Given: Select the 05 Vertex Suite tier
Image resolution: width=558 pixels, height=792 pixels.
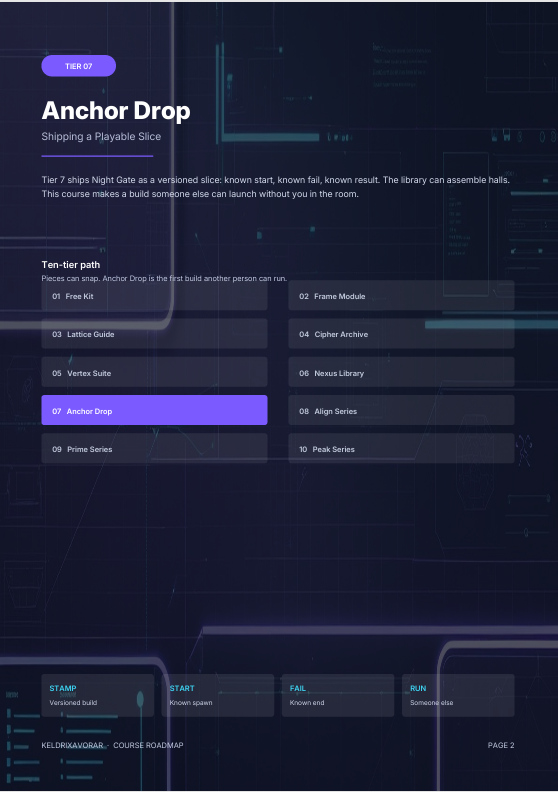Looking at the screenshot, I should pos(154,372).
